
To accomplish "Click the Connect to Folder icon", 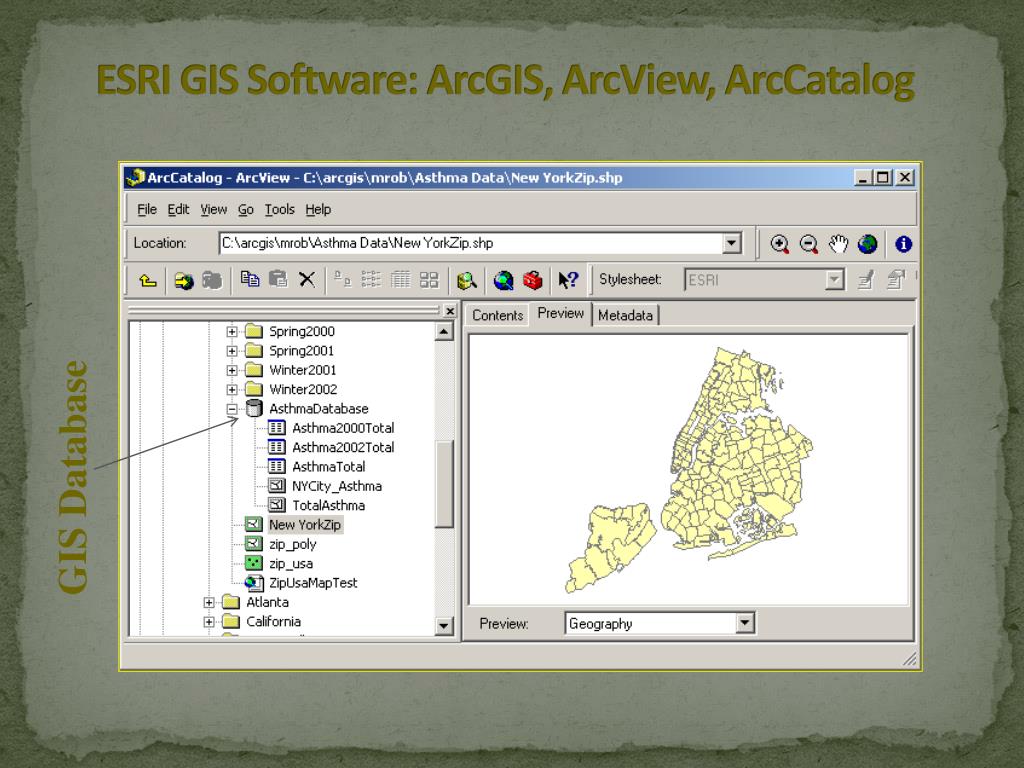I will click(x=184, y=281).
